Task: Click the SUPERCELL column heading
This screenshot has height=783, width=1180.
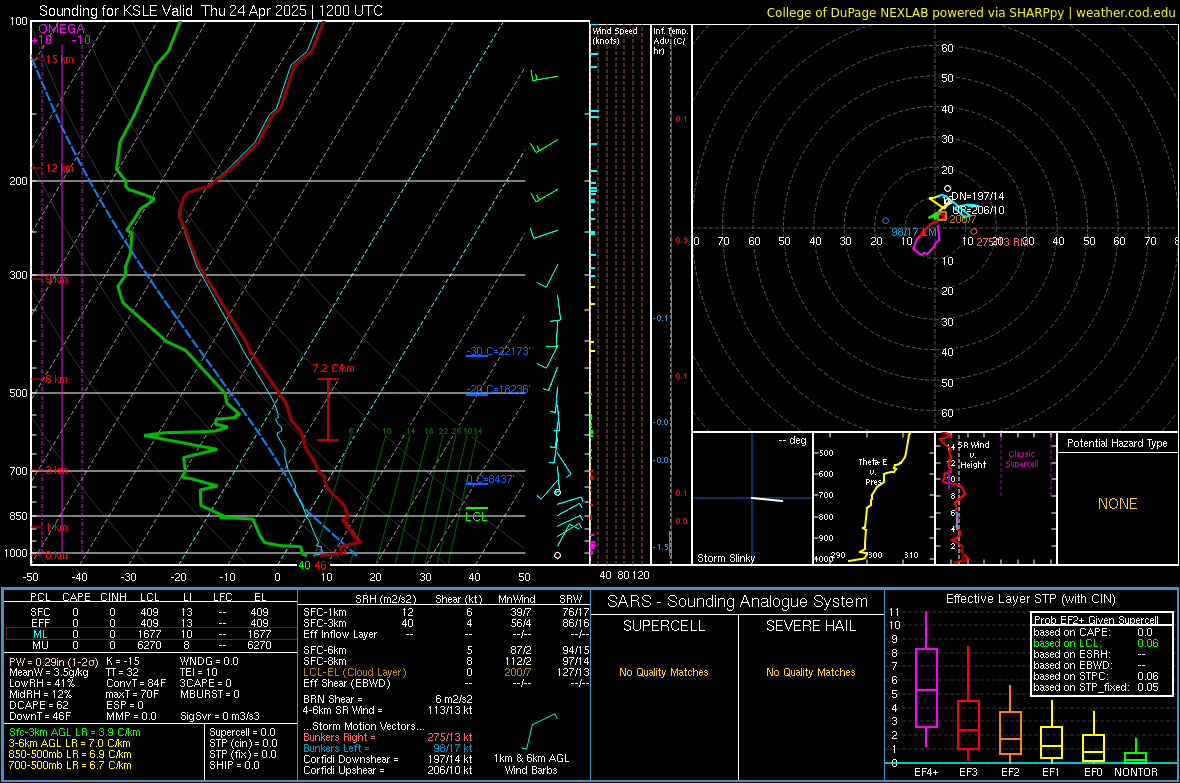Action: click(664, 626)
